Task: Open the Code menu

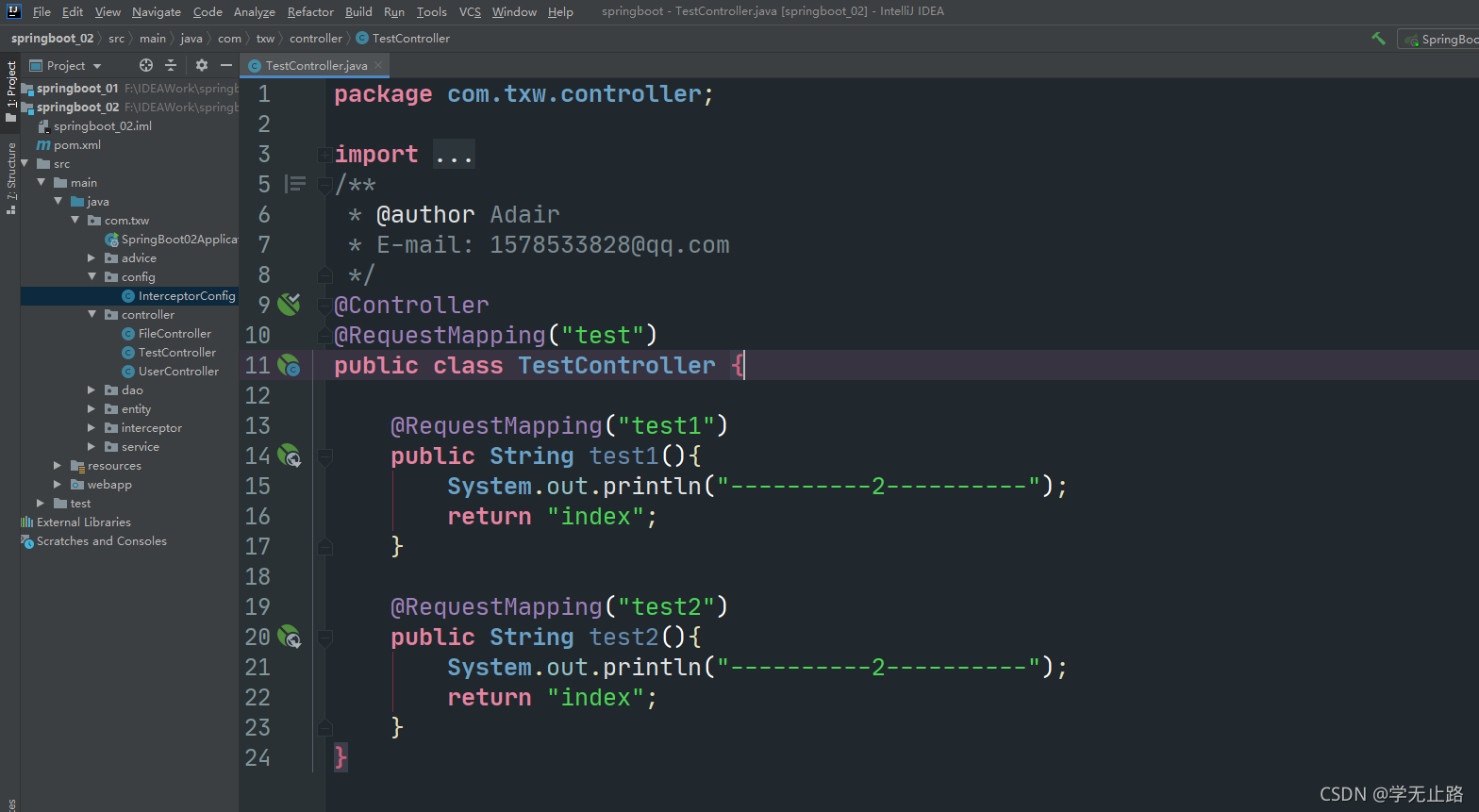Action: point(208,11)
